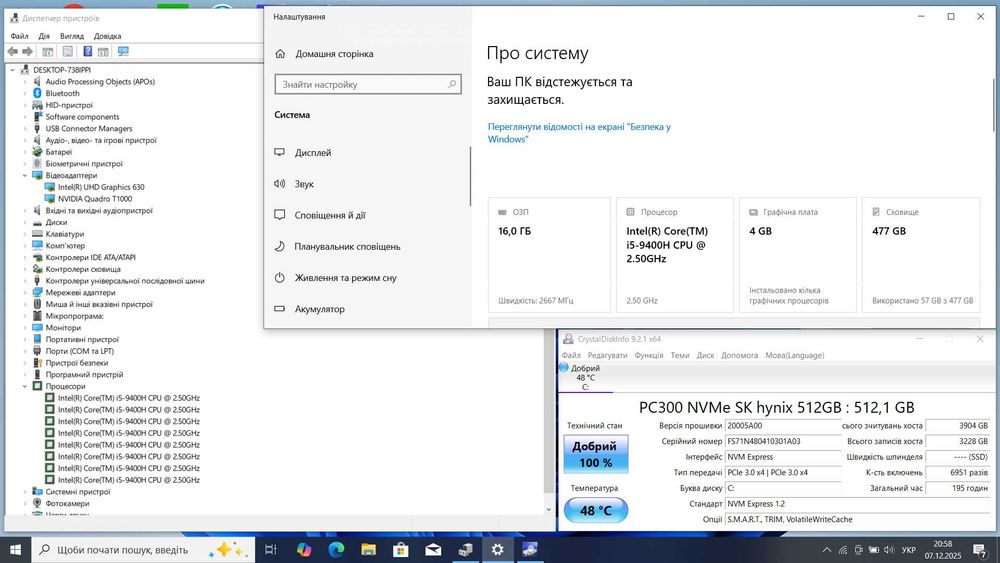This screenshot has height=563, width=1000.
Task: Click the Знайти настройку search field
Action: pyautogui.click(x=368, y=84)
